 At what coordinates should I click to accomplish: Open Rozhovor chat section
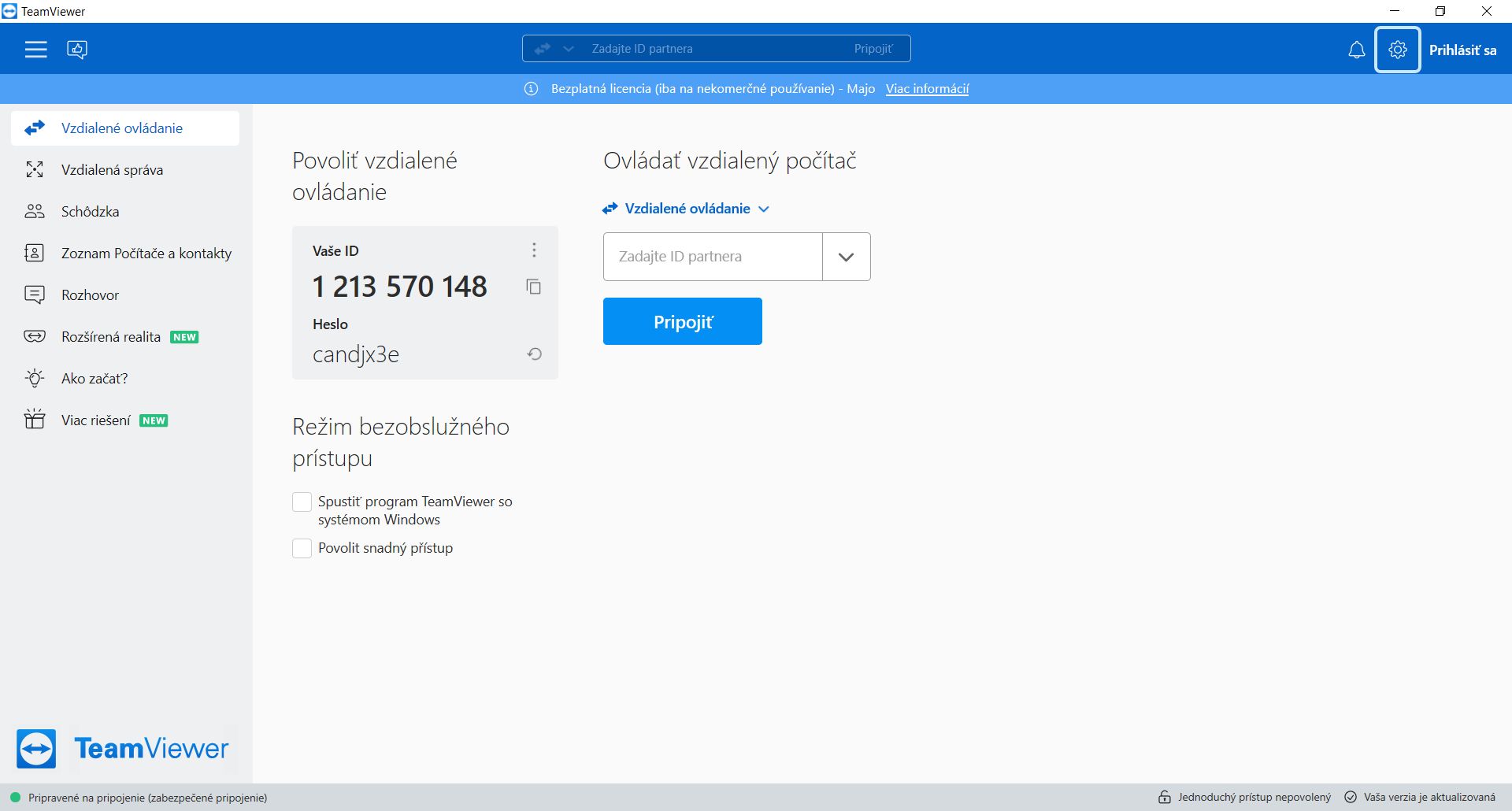125,295
